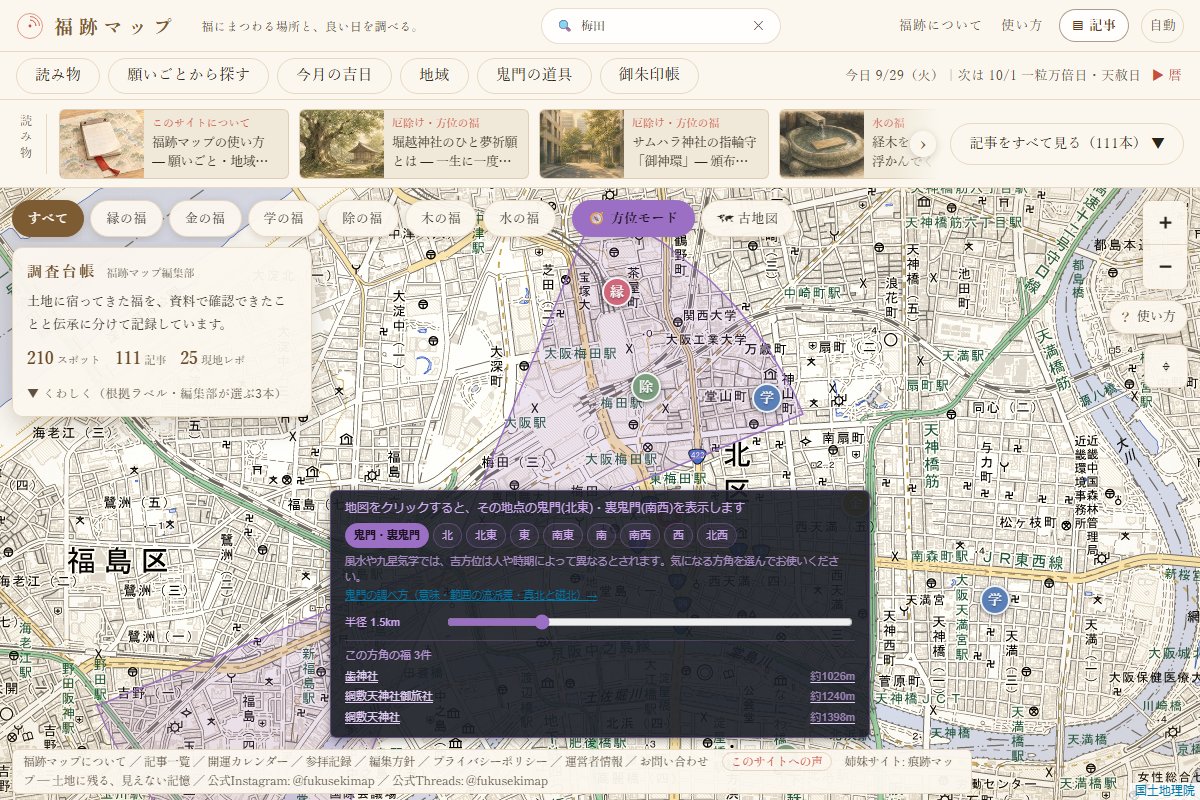Select 南東 direction option
The image size is (1200, 800).
(x=562, y=536)
